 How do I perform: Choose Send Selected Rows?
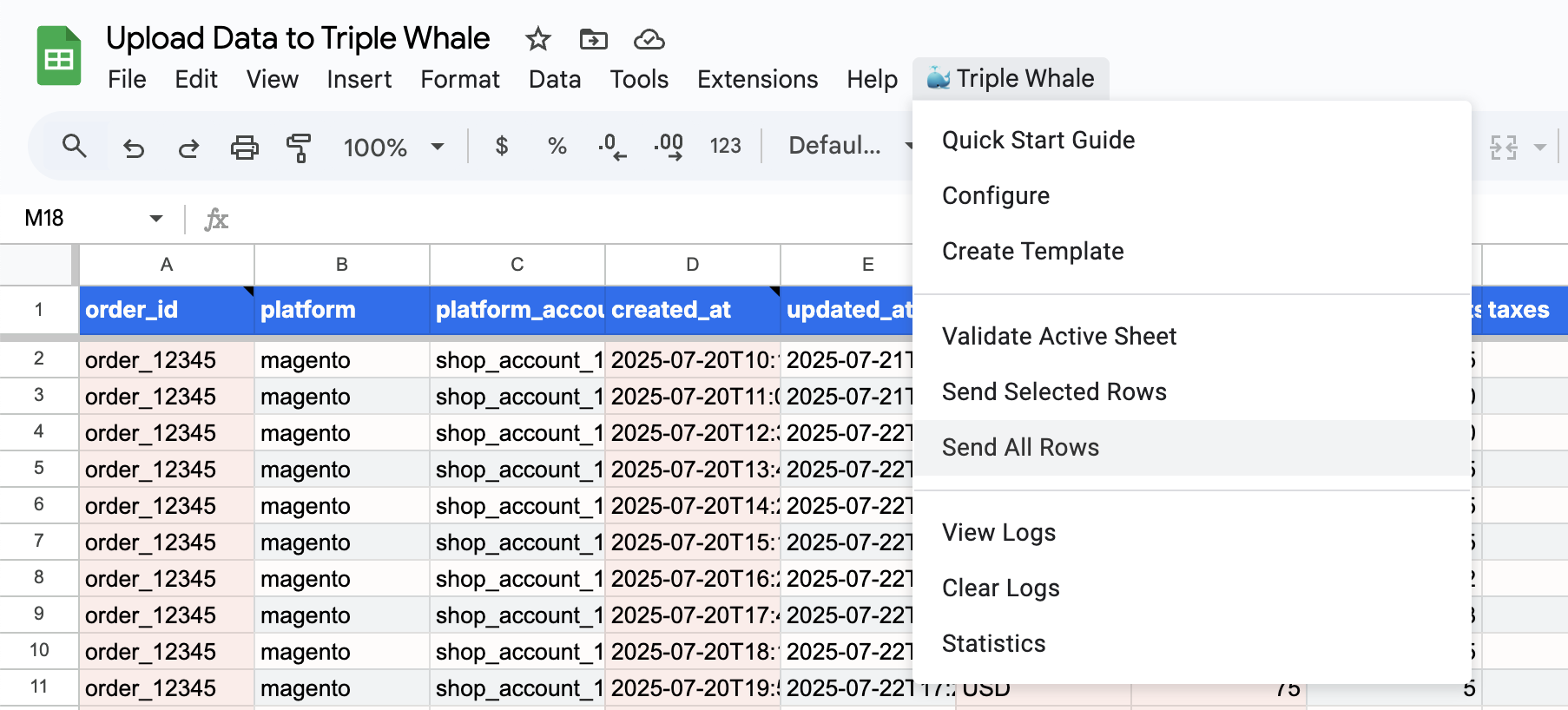click(1192, 392)
